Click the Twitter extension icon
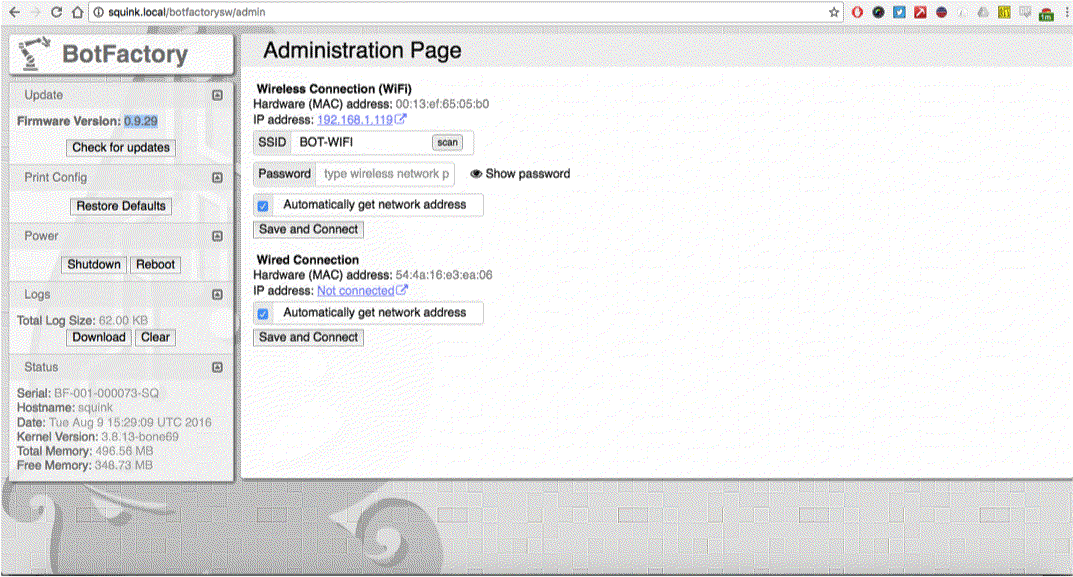Viewport: 1073px width, 577px height. [898, 11]
